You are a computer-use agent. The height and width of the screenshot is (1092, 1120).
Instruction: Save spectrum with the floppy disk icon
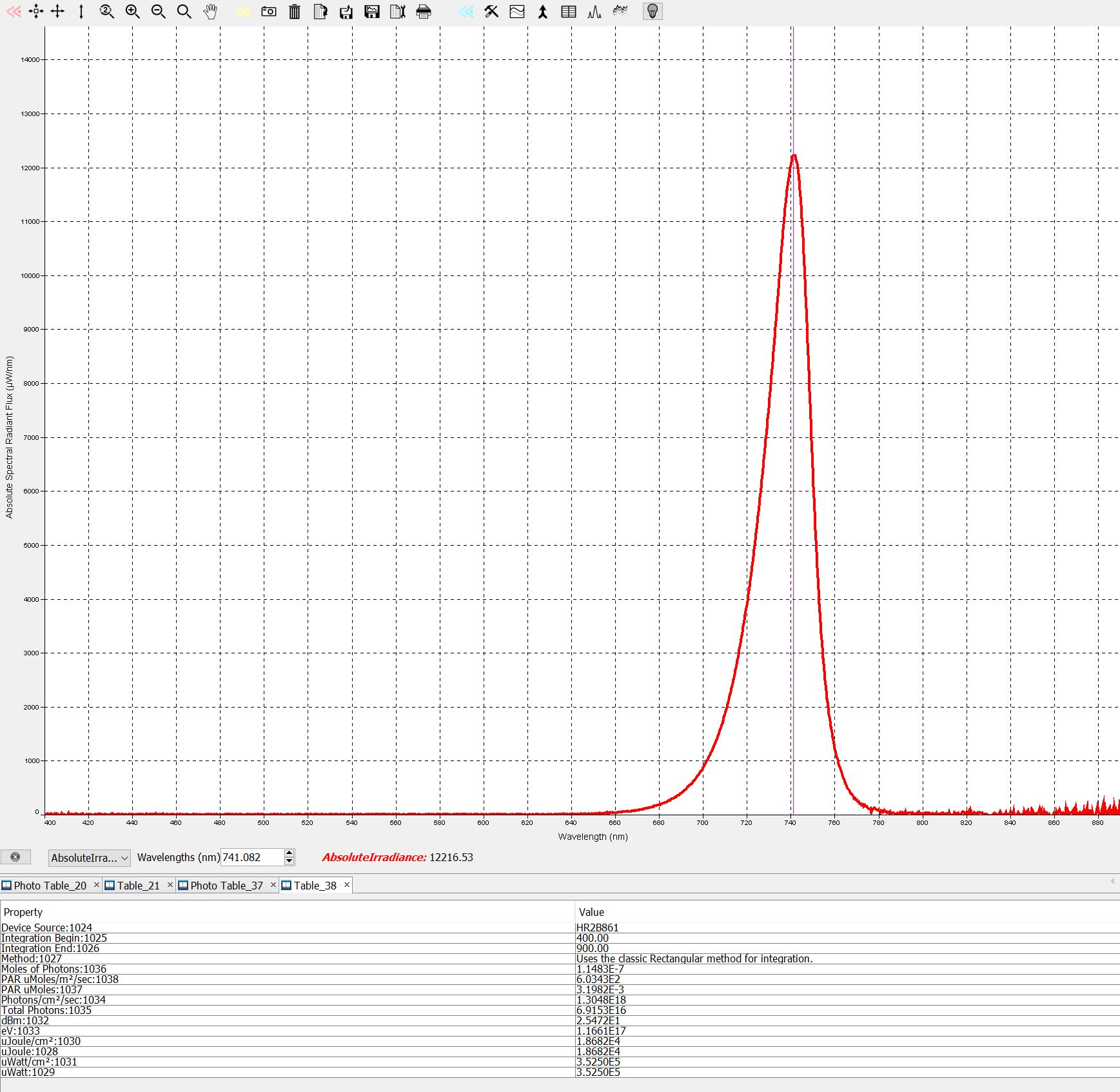pyautogui.click(x=372, y=12)
